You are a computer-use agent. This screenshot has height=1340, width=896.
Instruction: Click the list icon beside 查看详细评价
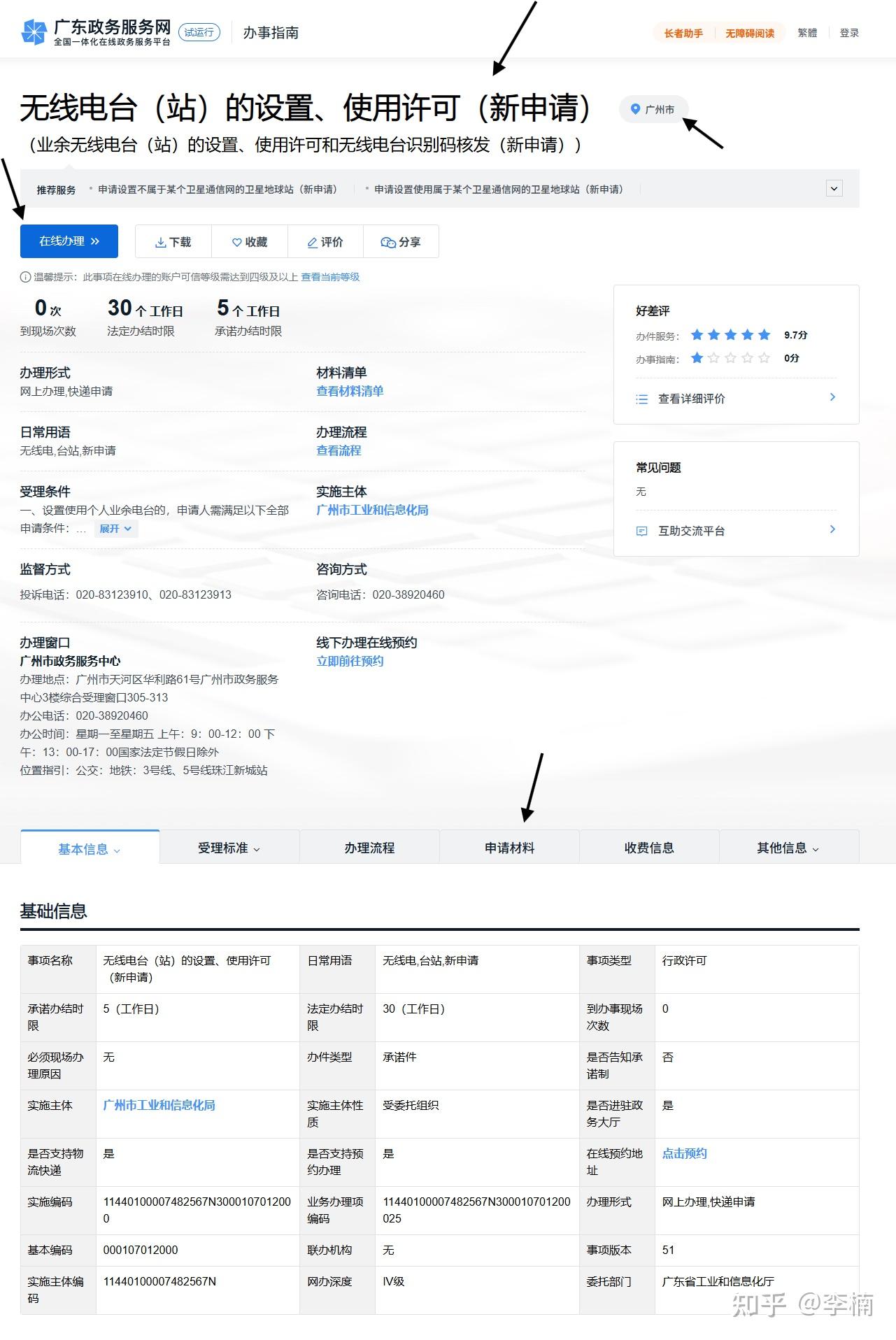[641, 399]
